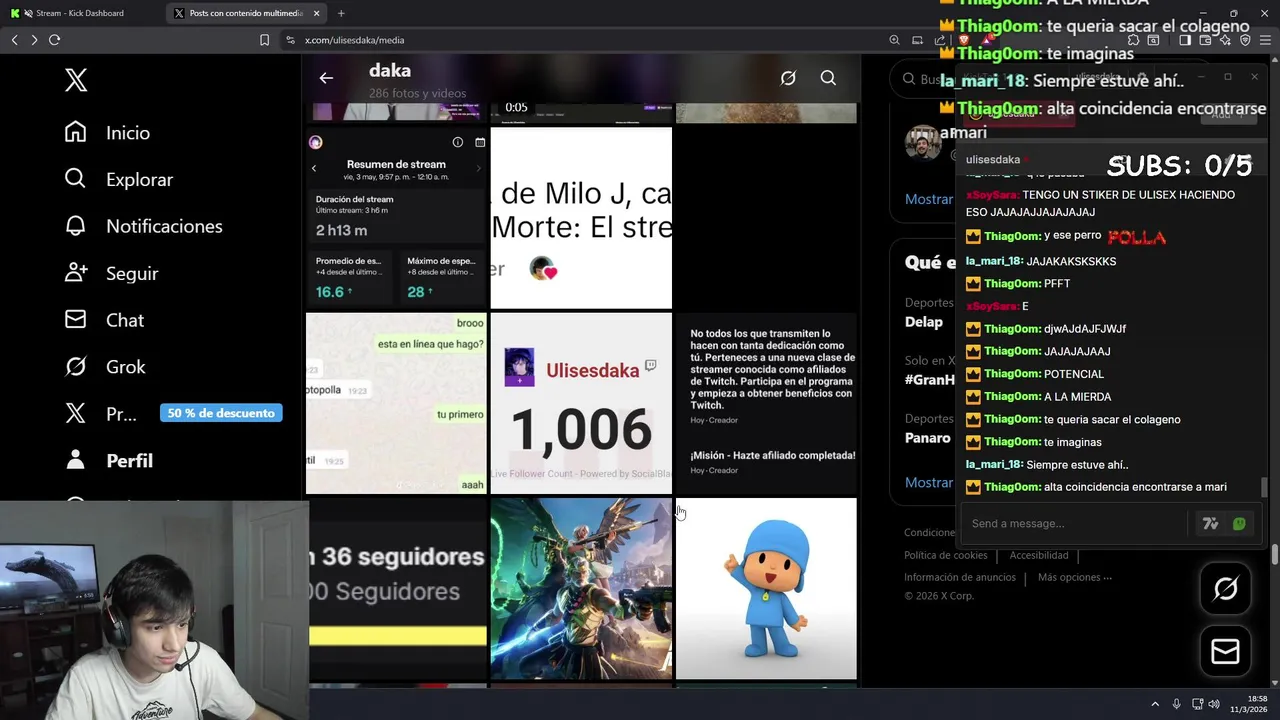Open the Brave VPN shield icon
The height and width of the screenshot is (720, 1280).
click(1245, 40)
